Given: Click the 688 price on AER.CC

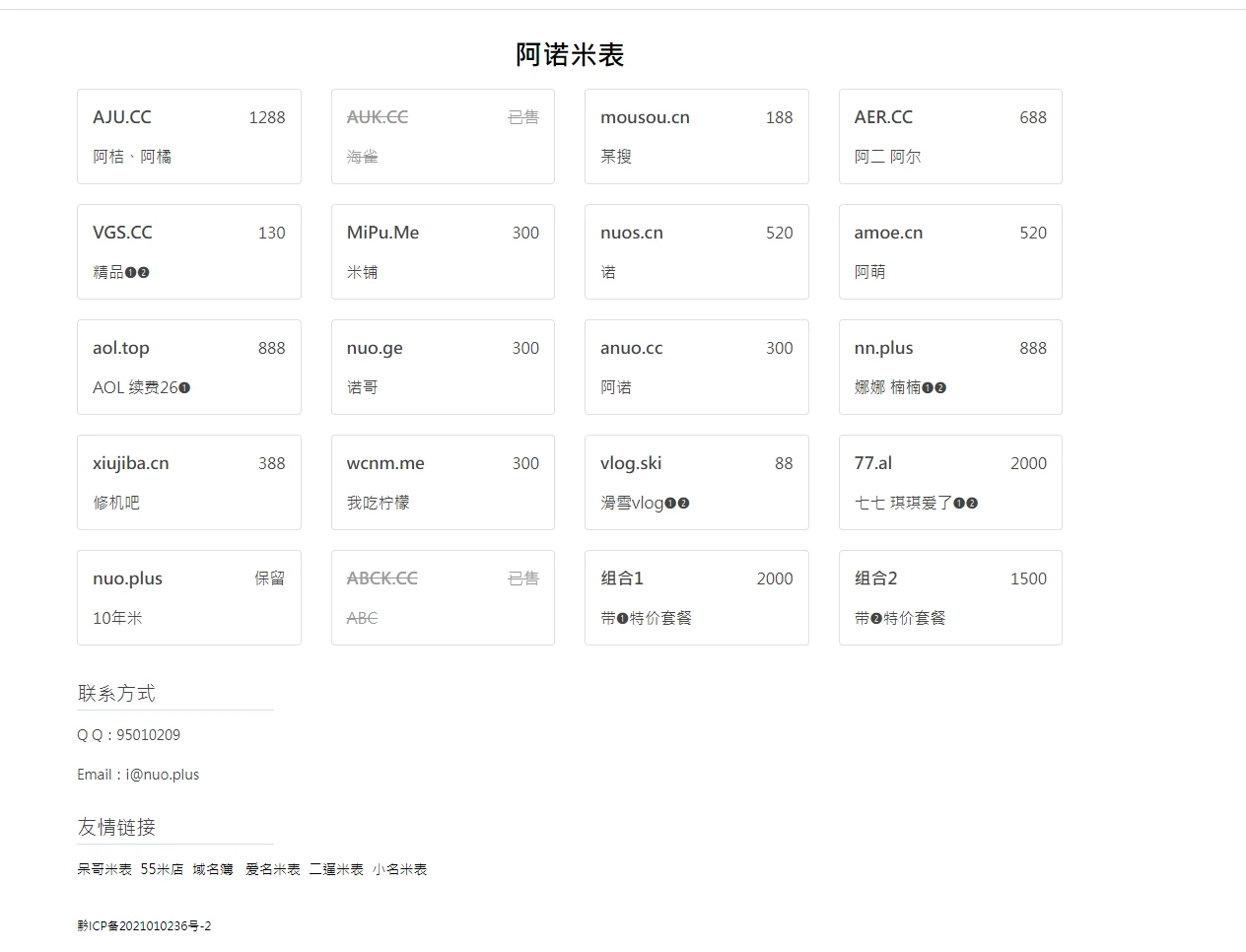Looking at the screenshot, I should coord(1033,117).
